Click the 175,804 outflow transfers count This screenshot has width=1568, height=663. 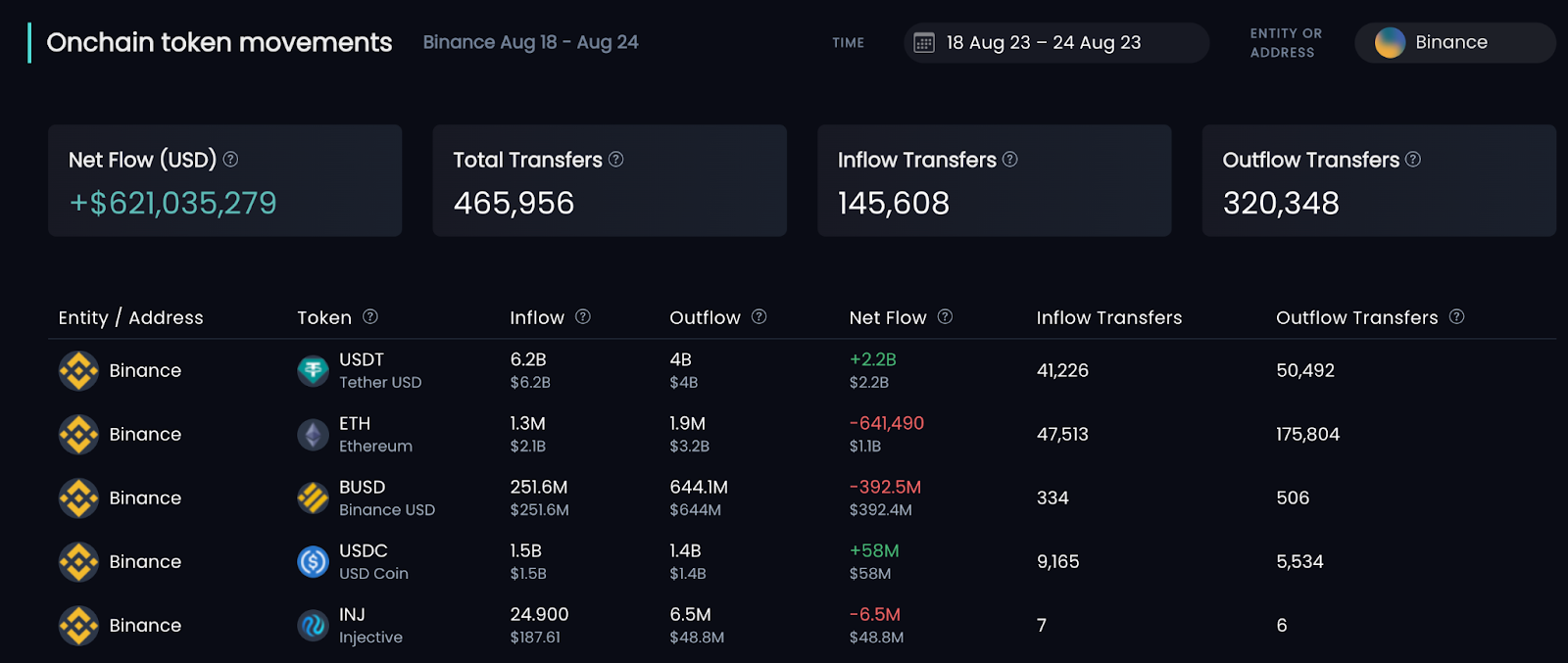1308,435
